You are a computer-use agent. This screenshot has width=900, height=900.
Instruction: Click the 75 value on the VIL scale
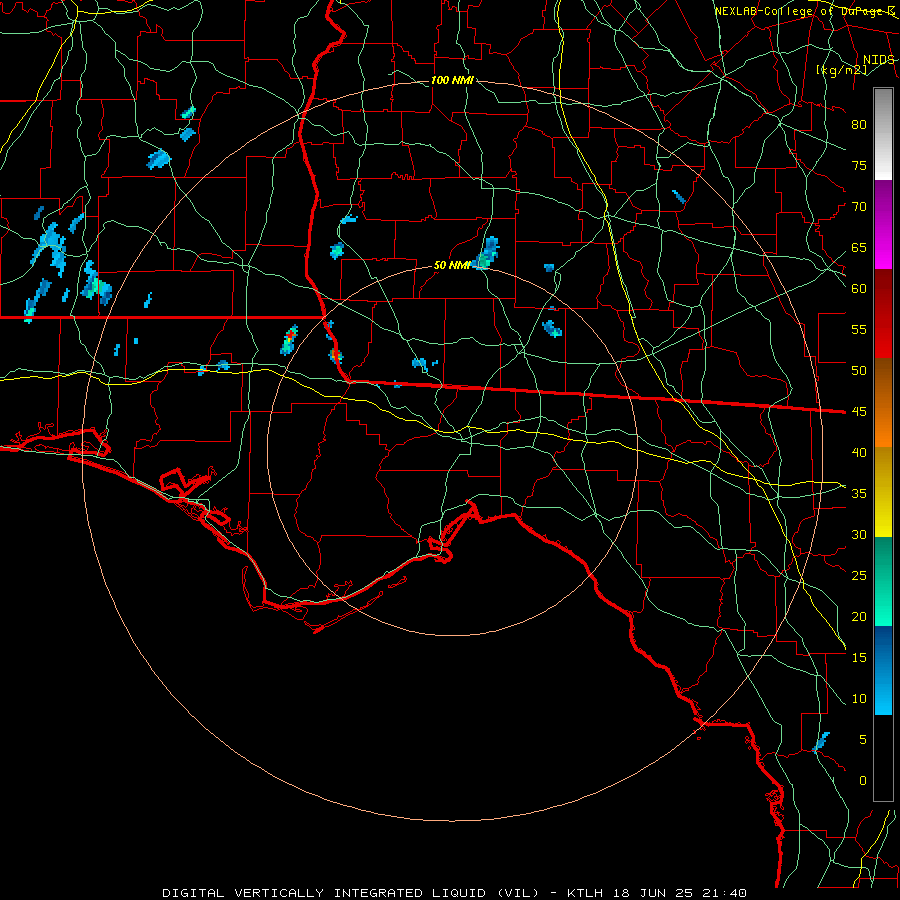(859, 165)
